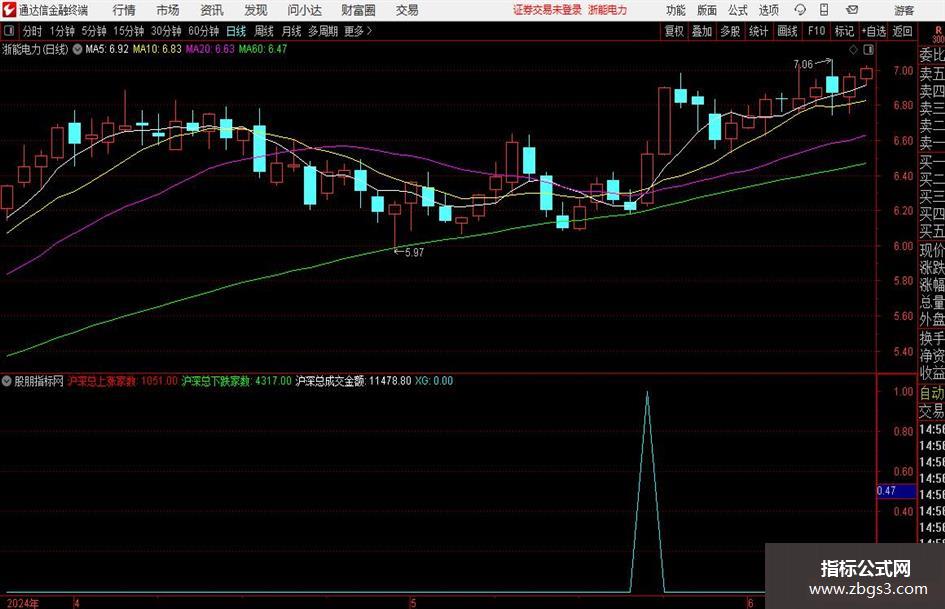This screenshot has width=945, height=609.
Task: Click the 沪深总下跌家数 4317.00 readout
Action: point(236,381)
